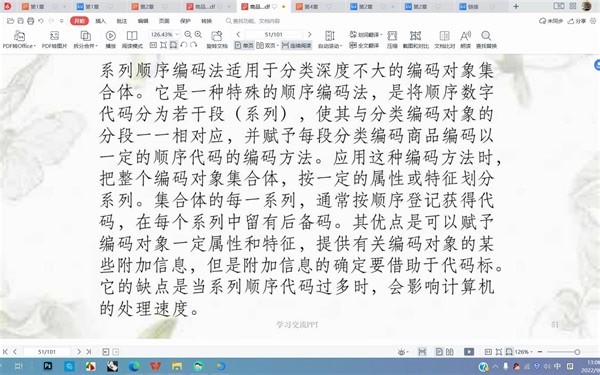Viewport: 600px width, 375px height.
Task: Jump to last page in status bar
Action: pos(89,352)
